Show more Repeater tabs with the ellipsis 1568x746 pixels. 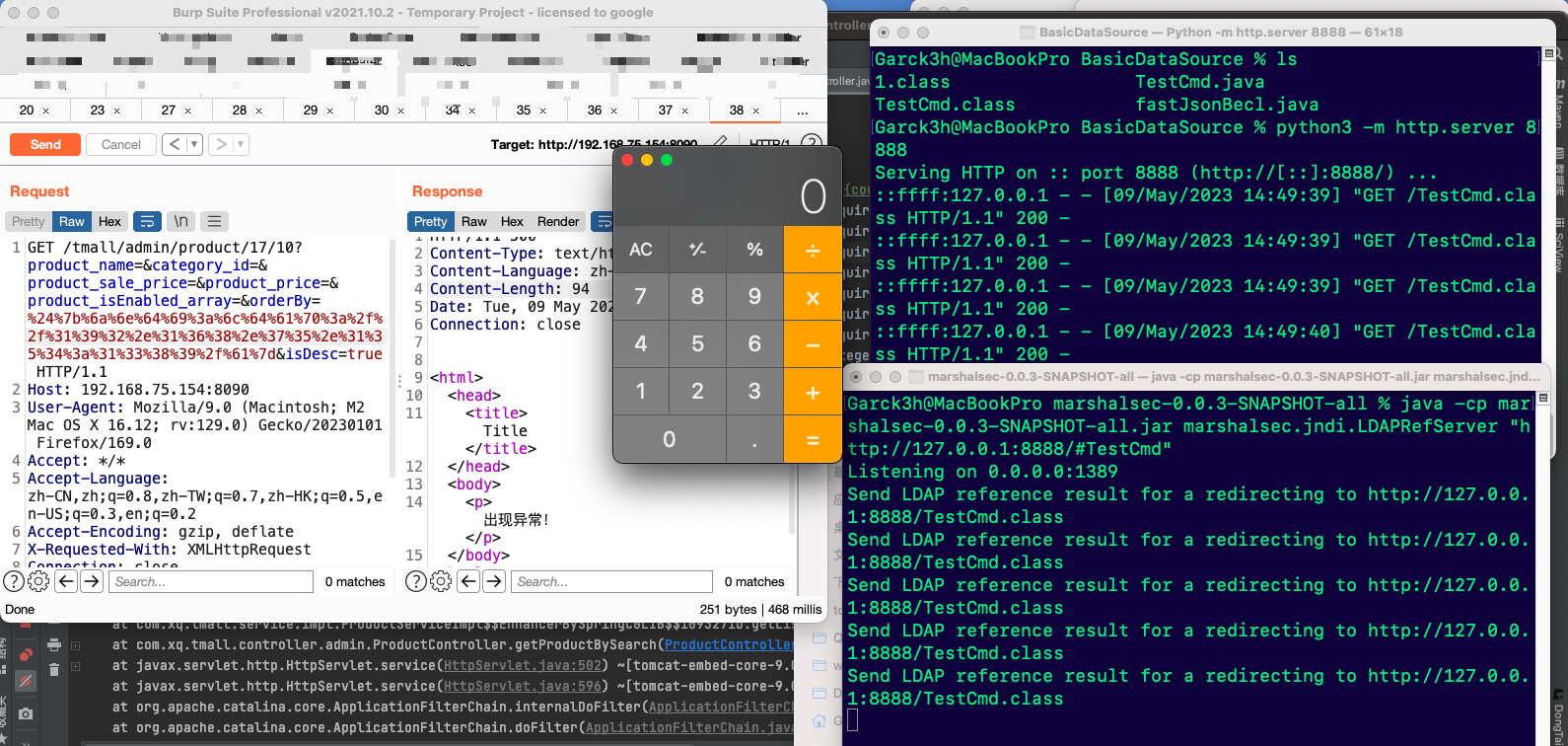[x=803, y=111]
